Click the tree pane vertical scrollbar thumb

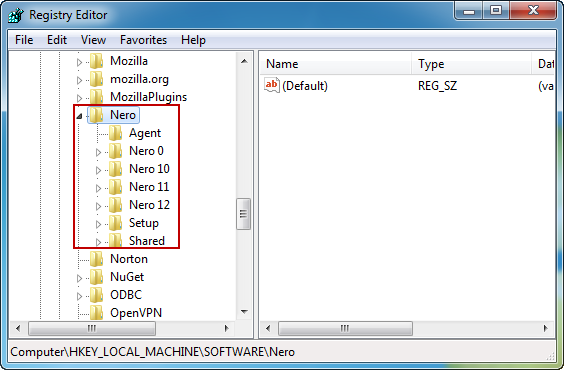click(x=243, y=214)
